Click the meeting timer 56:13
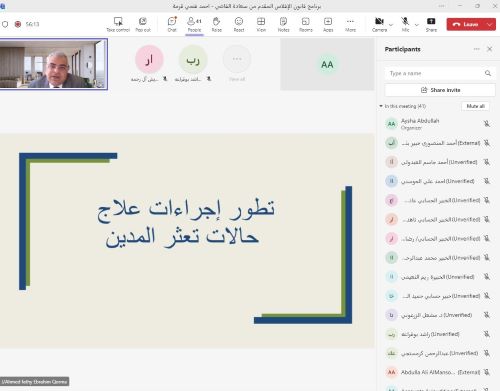This screenshot has width=500, height=391. click(32, 24)
